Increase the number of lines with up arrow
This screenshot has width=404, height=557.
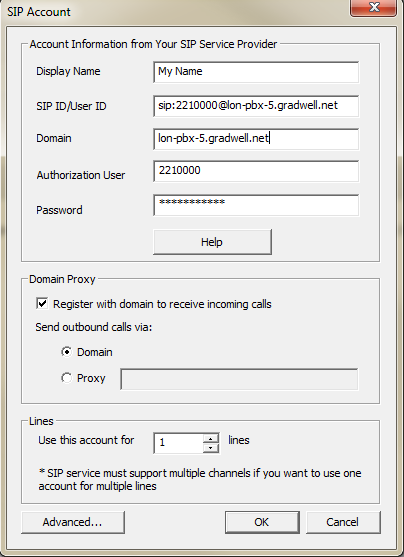click(211, 438)
